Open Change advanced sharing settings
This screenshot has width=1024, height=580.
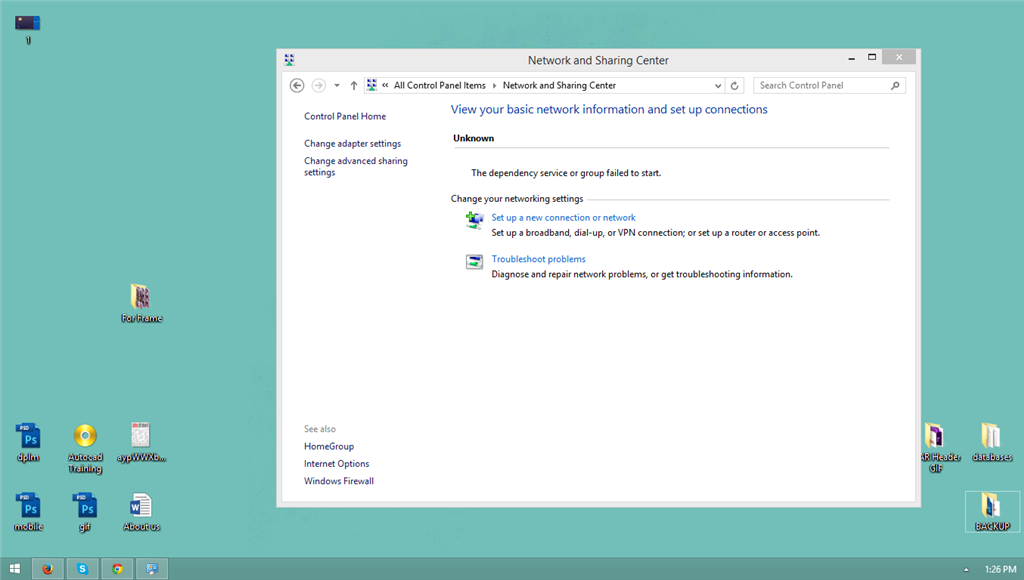click(x=356, y=167)
